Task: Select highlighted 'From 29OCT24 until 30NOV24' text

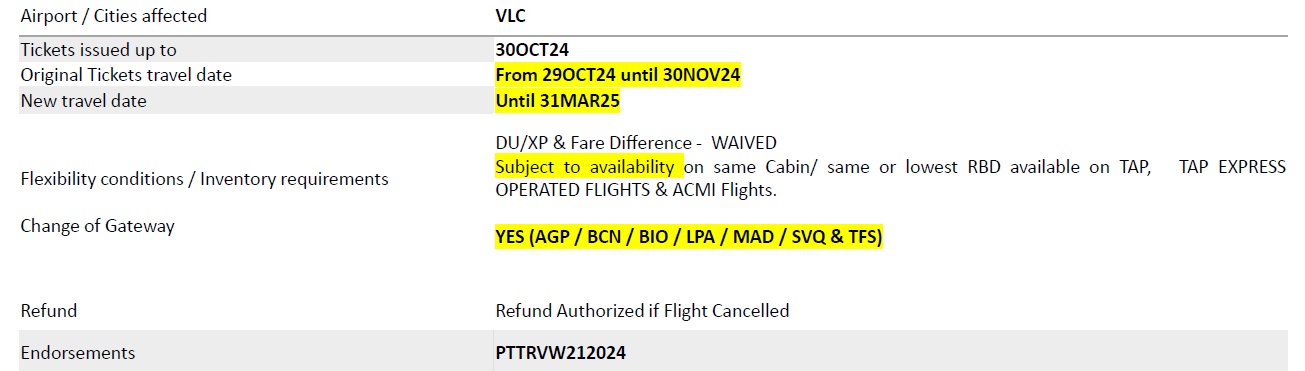Action: (618, 75)
